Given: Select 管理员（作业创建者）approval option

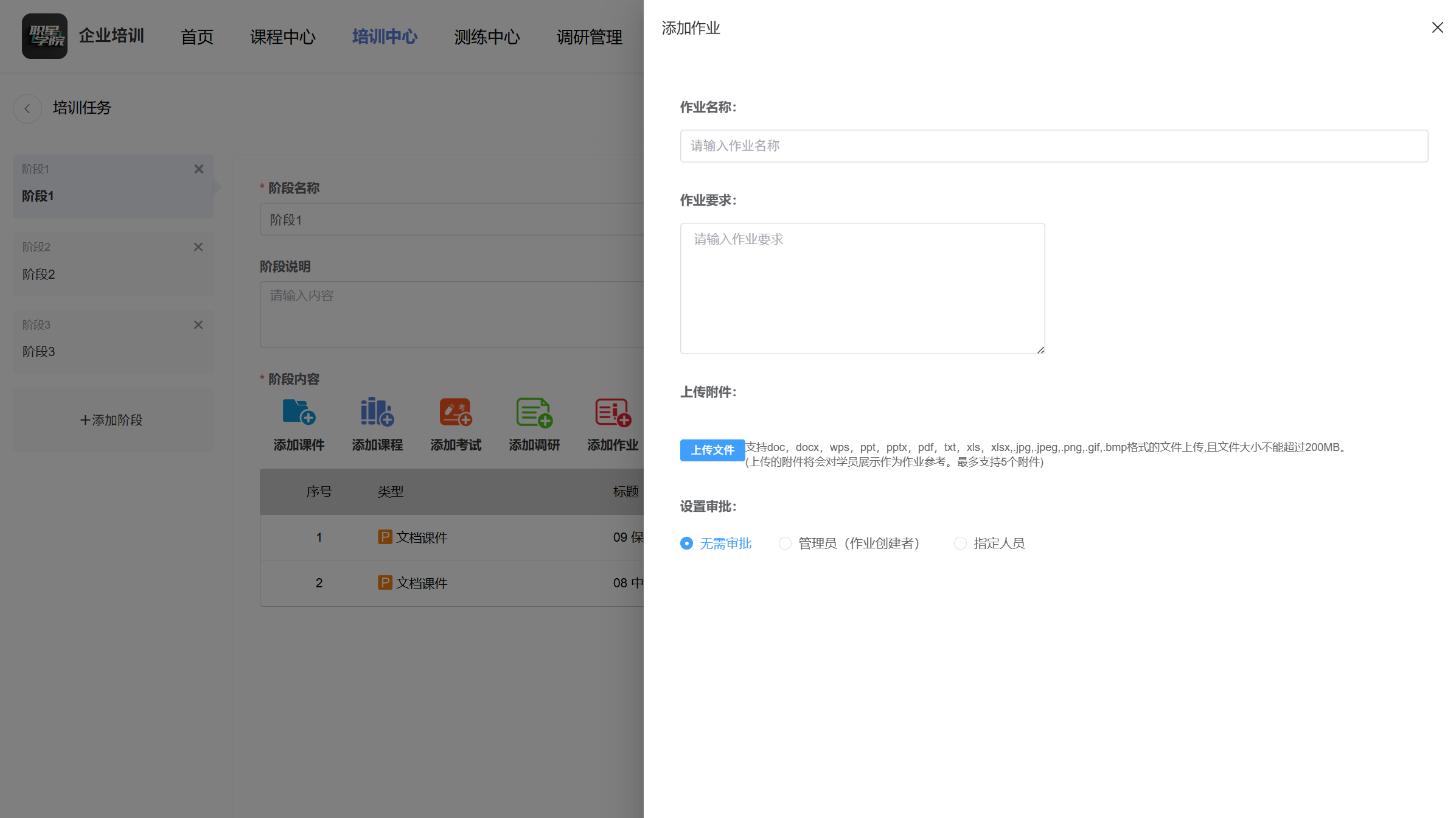Looking at the screenshot, I should [x=785, y=543].
